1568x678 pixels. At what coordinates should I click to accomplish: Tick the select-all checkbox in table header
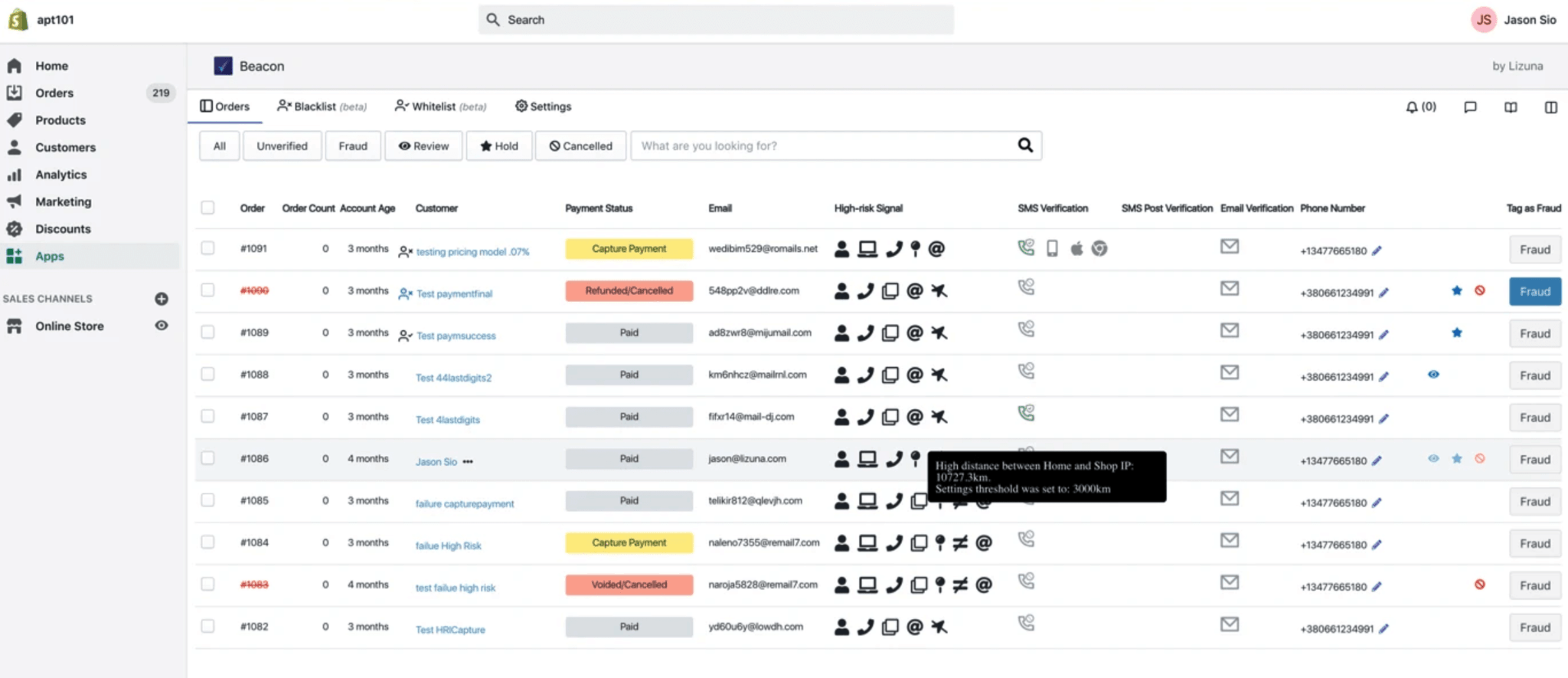pyautogui.click(x=207, y=208)
